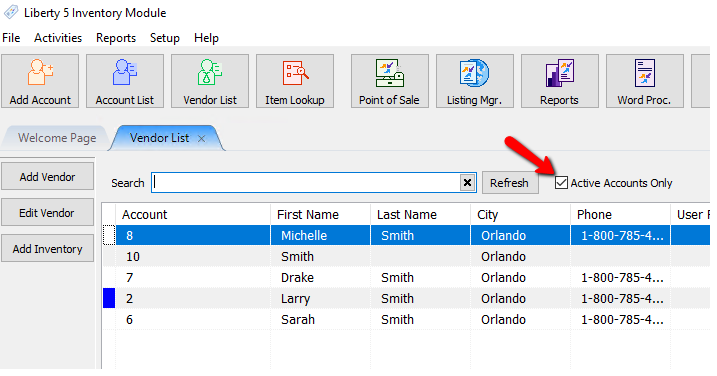Select account 2 row
This screenshot has height=376, width=717.
406,299
